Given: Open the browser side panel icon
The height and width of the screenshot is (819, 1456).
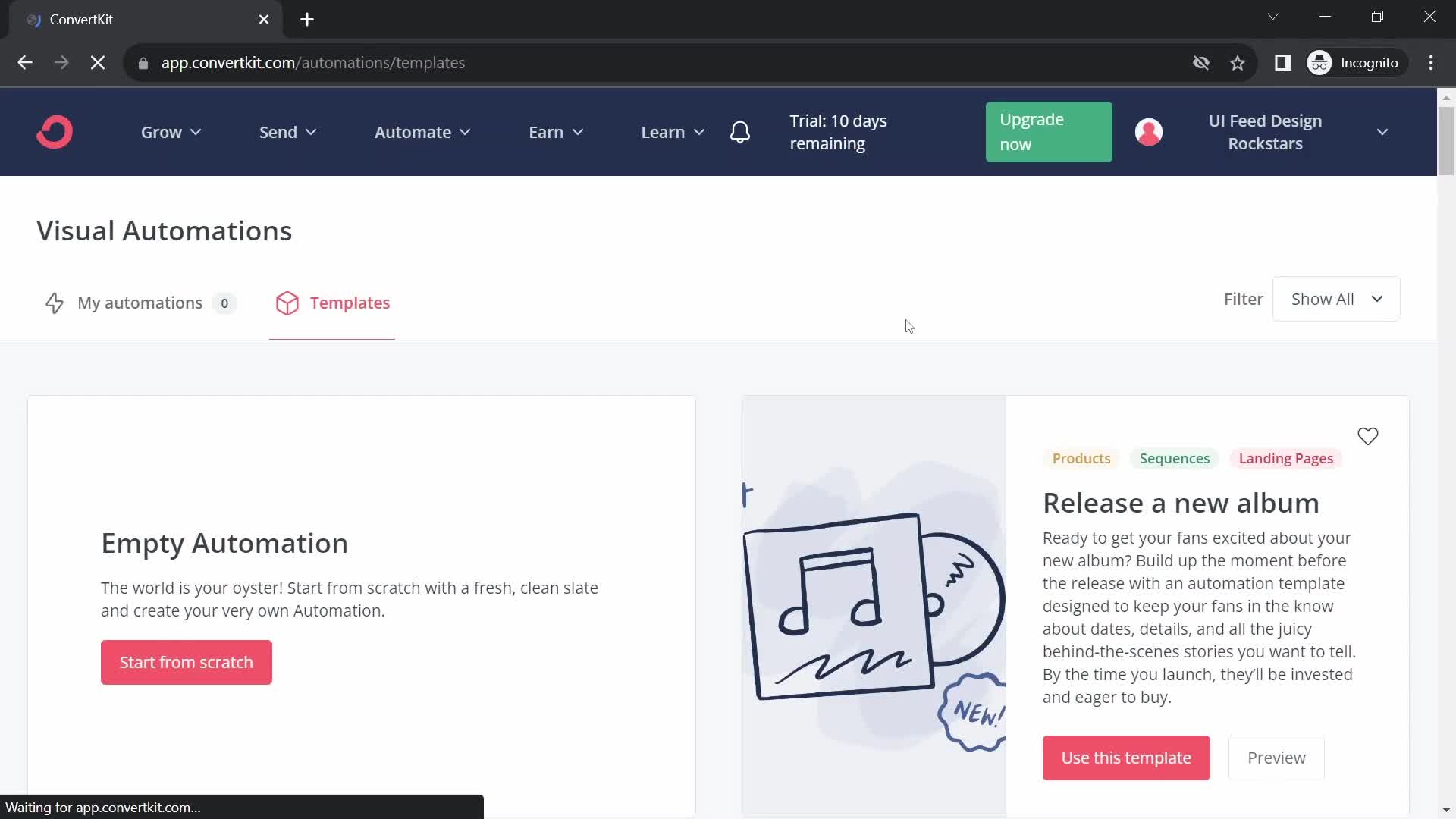Looking at the screenshot, I should click(1283, 63).
